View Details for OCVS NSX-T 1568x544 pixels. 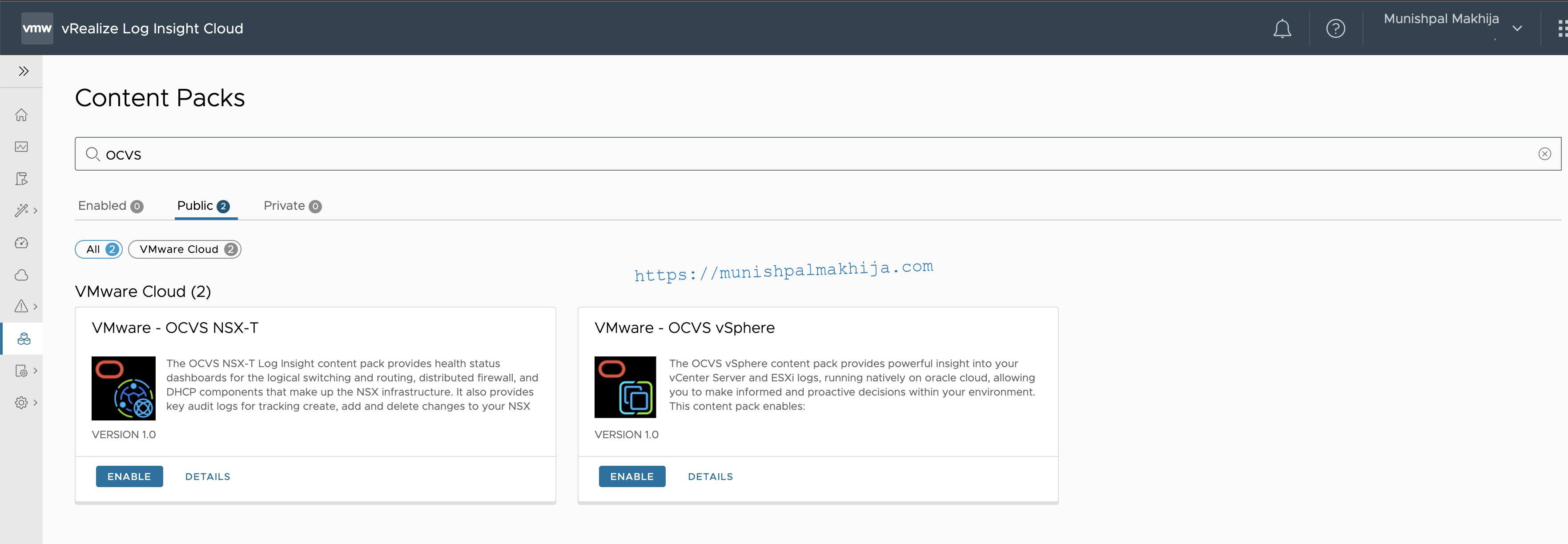tap(208, 476)
